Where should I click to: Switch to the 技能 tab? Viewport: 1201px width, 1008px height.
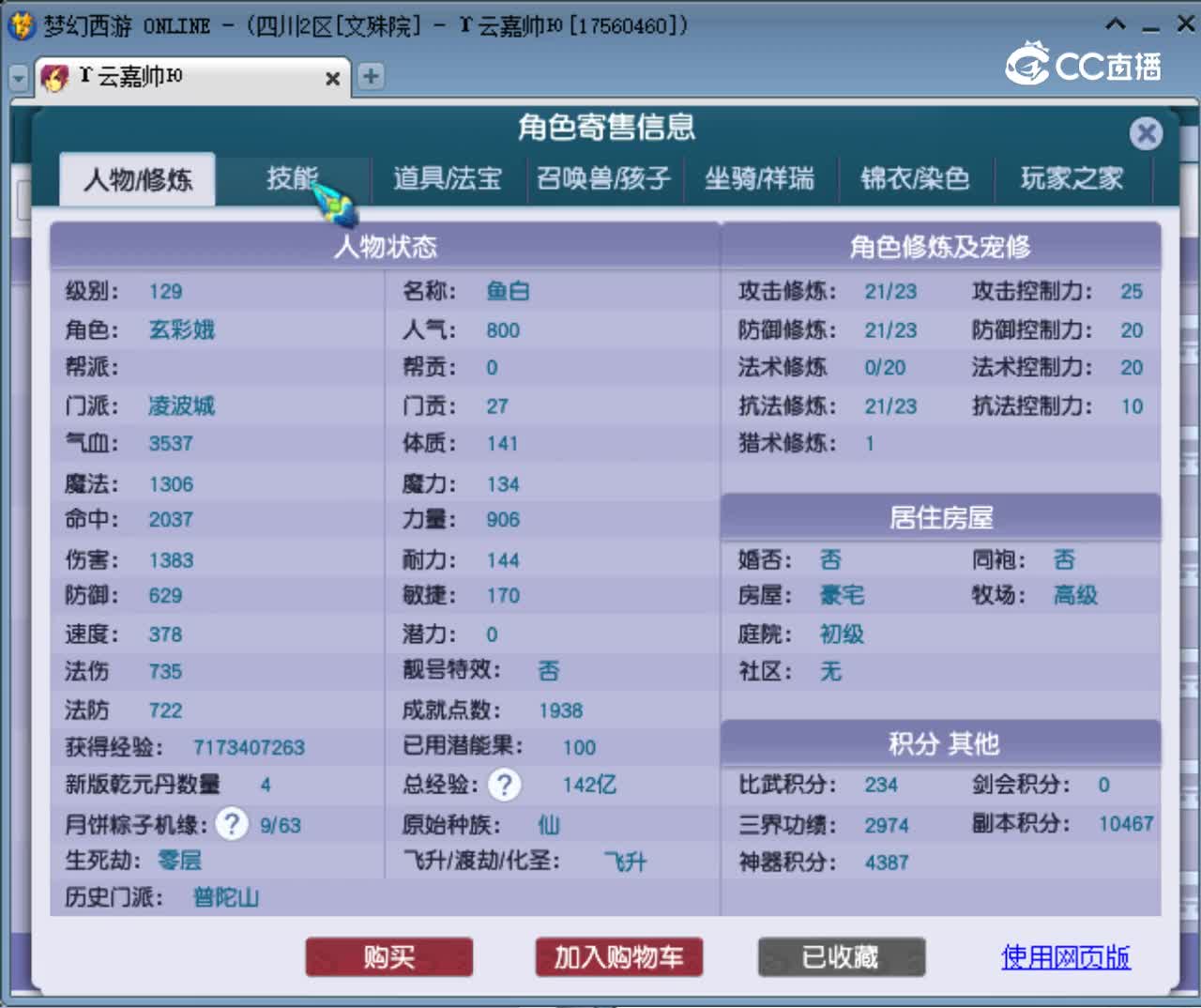293,178
